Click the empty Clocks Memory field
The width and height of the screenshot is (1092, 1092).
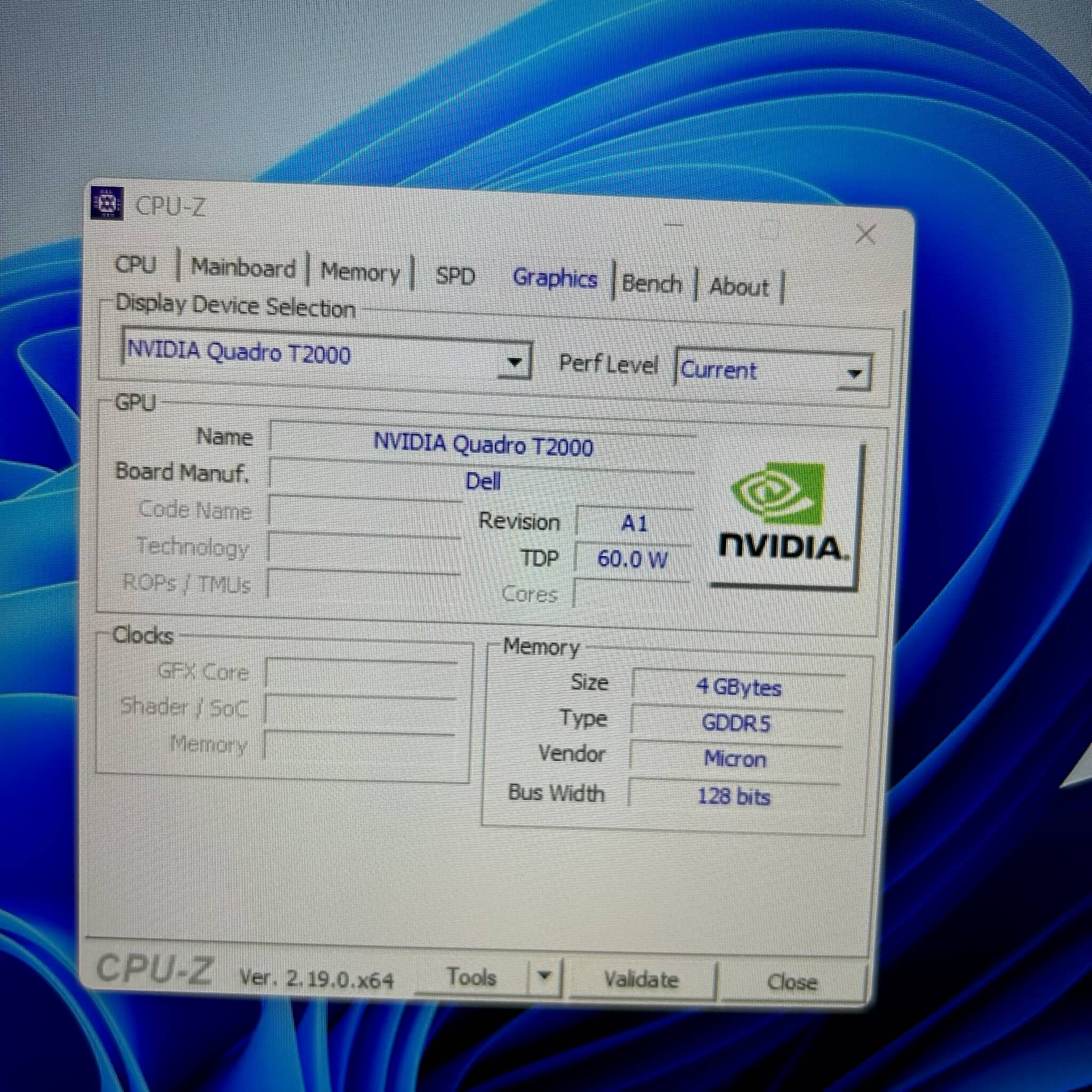click(x=359, y=745)
